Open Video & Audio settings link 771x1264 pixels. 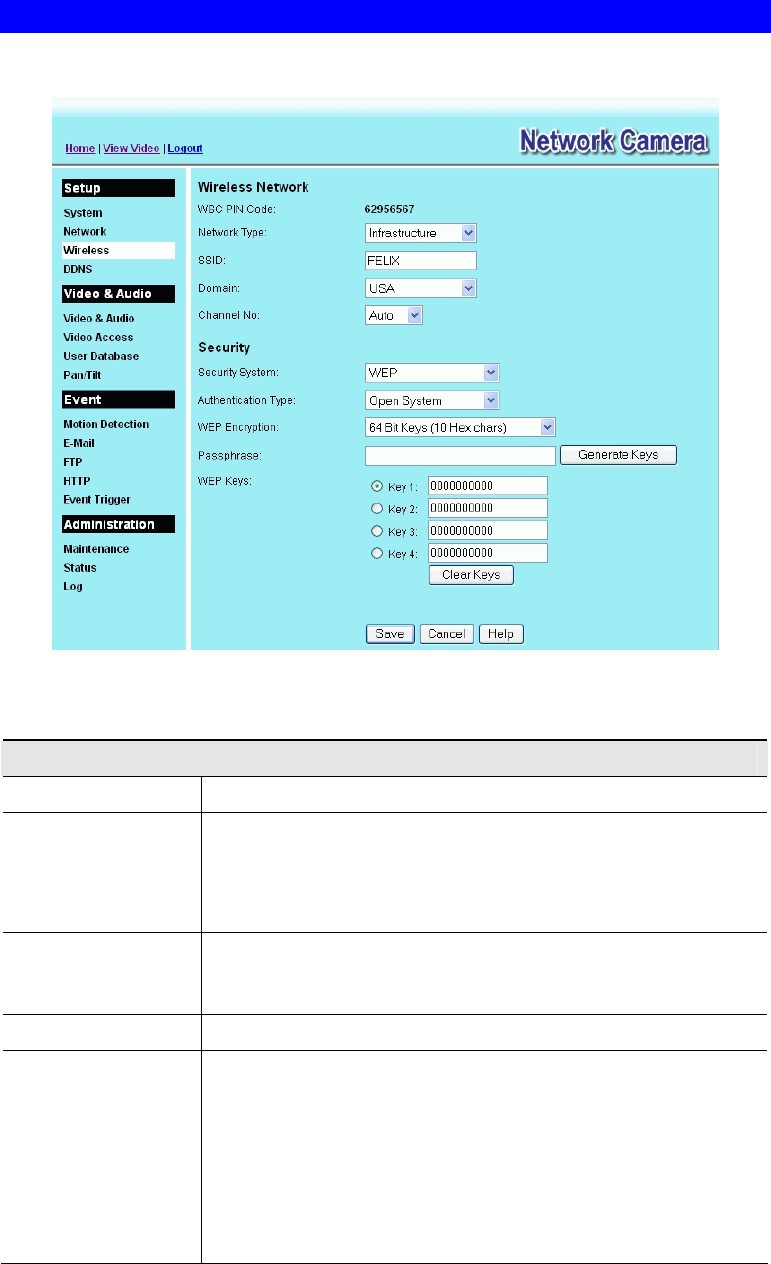(99, 318)
